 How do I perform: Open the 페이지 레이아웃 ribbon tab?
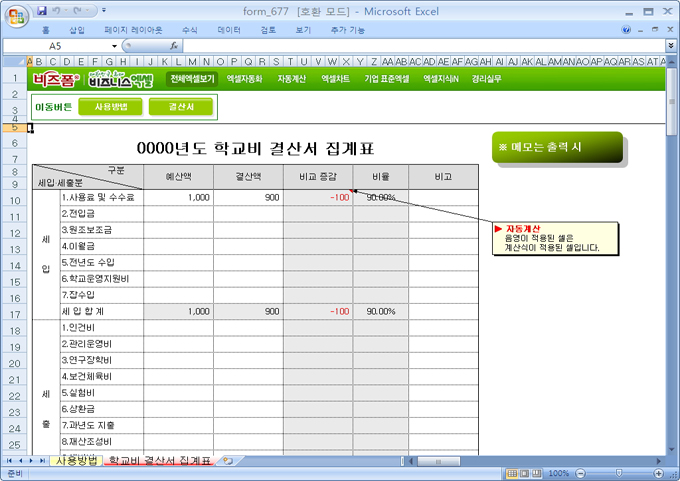133,30
